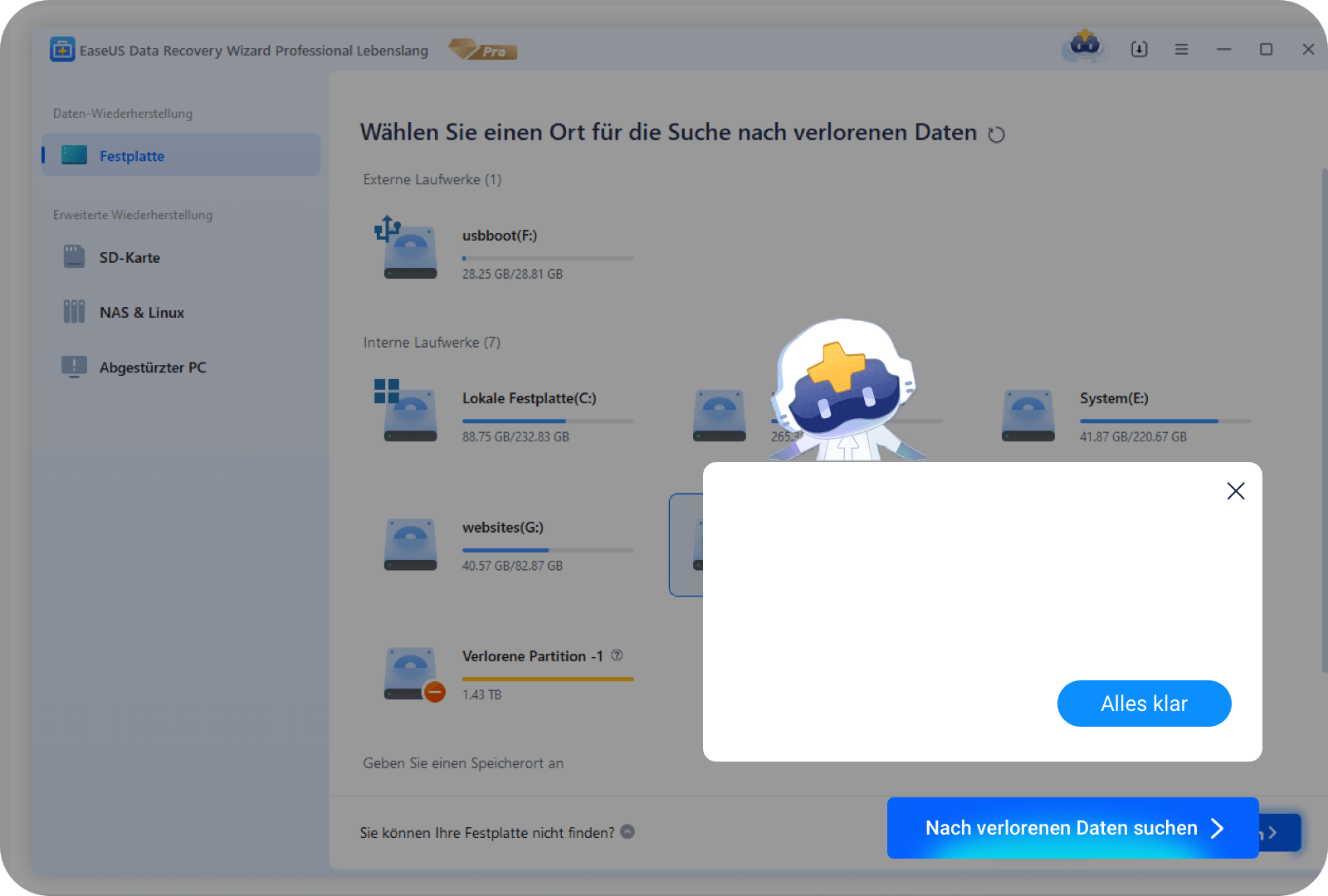Click help icon beside Festplatte nicht finden
The height and width of the screenshot is (896, 1328).
(627, 831)
